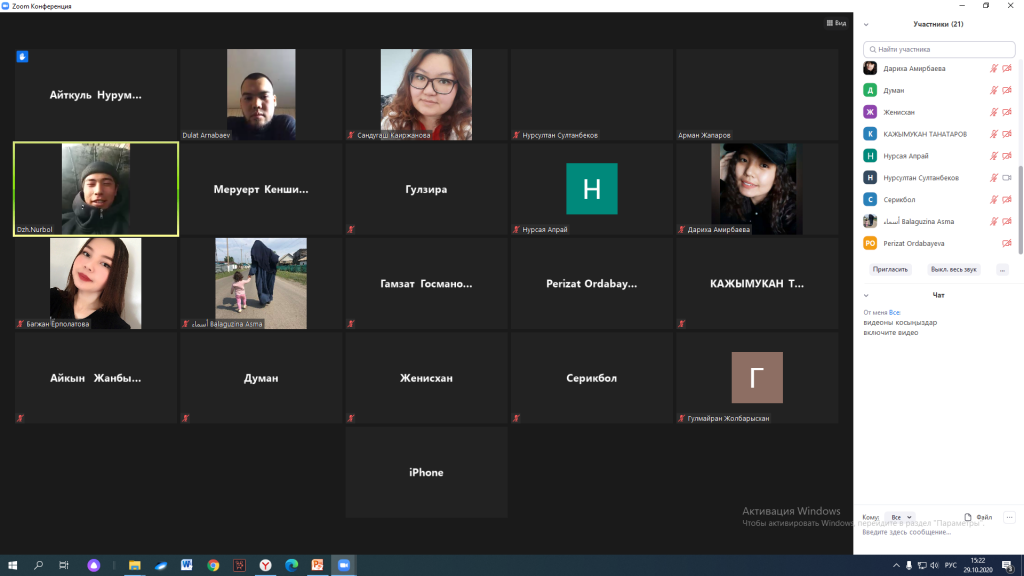Toggle microphone for Нурсая Апрай in participant list
Image resolution: width=1024 pixels, height=576 pixels.
pos(994,156)
